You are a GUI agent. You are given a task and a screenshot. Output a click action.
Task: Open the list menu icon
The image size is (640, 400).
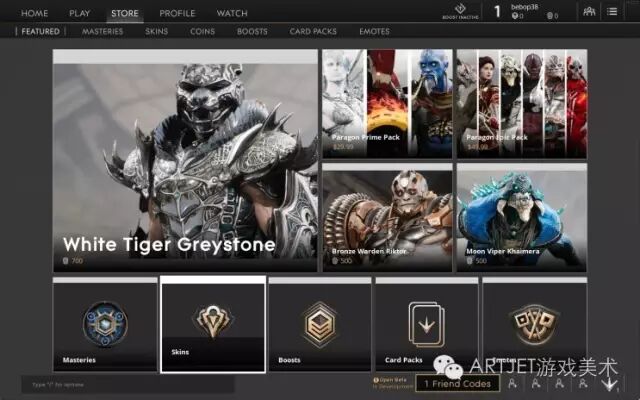(x=612, y=11)
